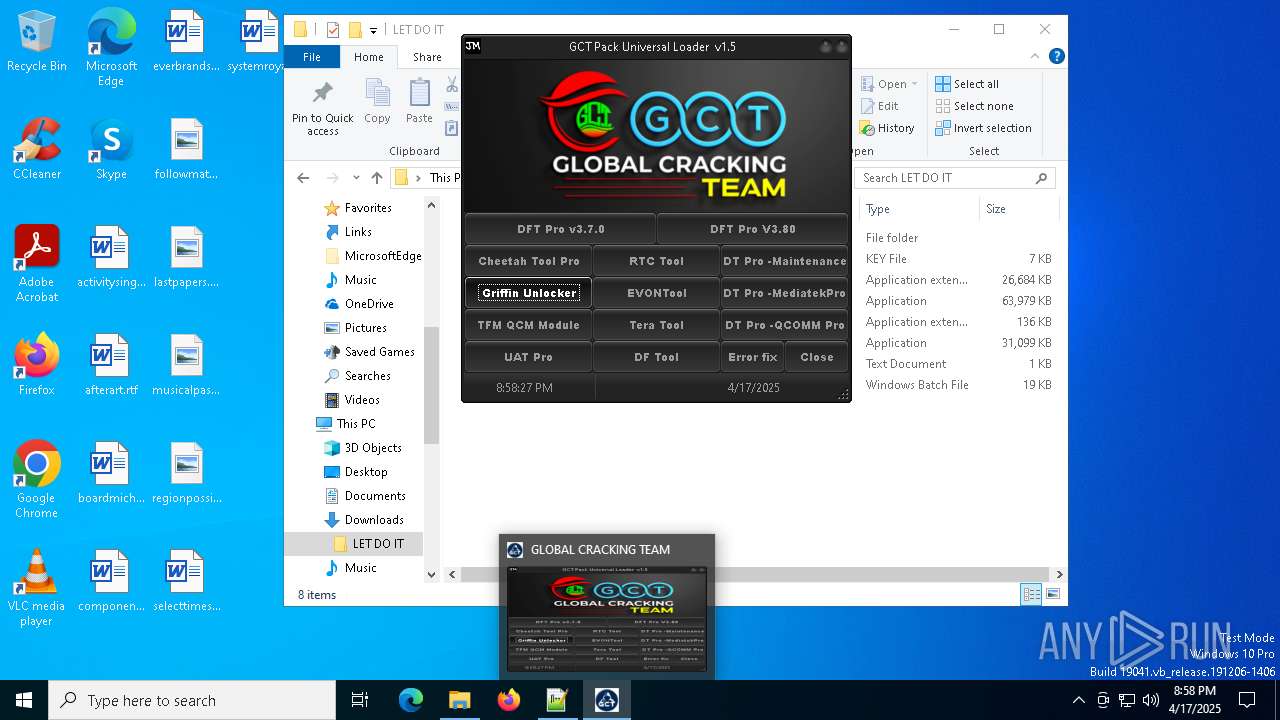The width and height of the screenshot is (1280, 720).
Task: Go back in File Explorer
Action: click(x=303, y=178)
